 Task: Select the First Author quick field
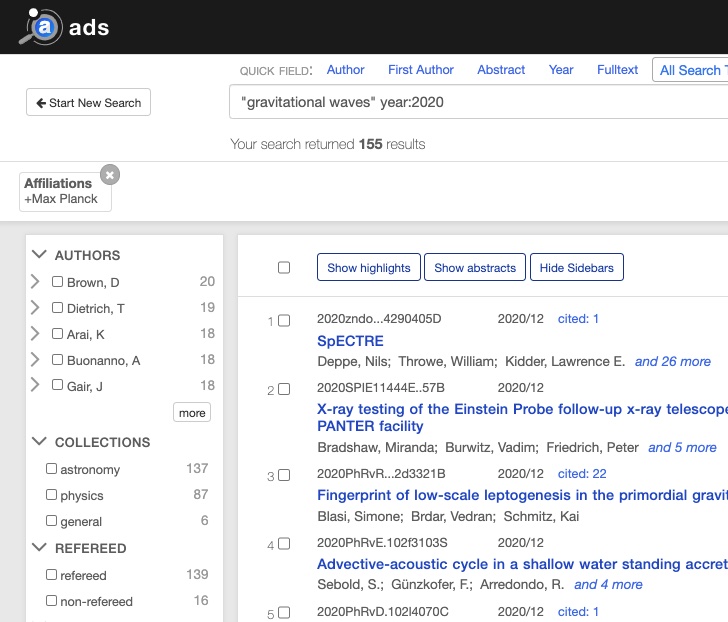point(420,70)
